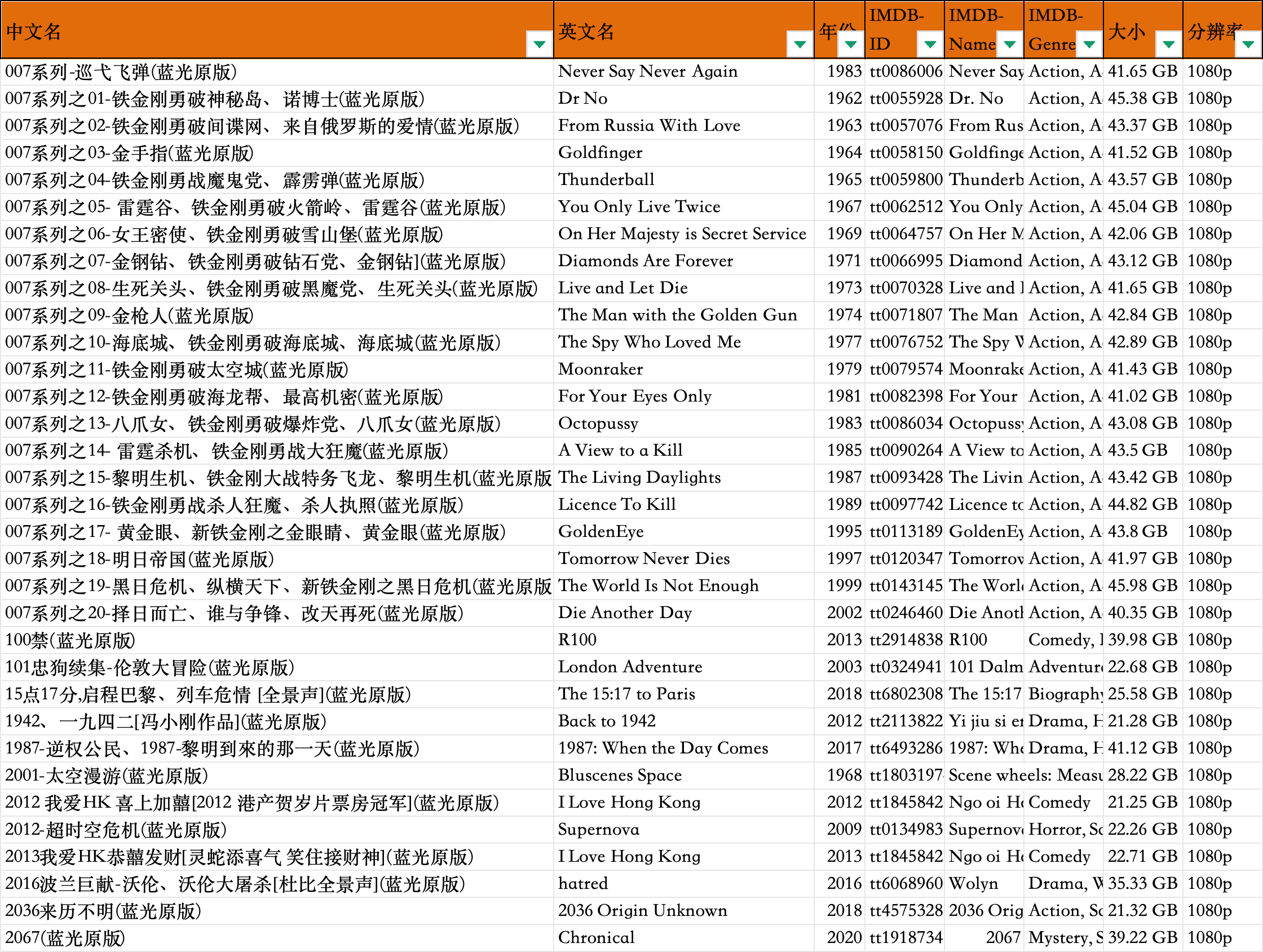Expand the IMDB-Name filter dropdown

coord(1009,44)
